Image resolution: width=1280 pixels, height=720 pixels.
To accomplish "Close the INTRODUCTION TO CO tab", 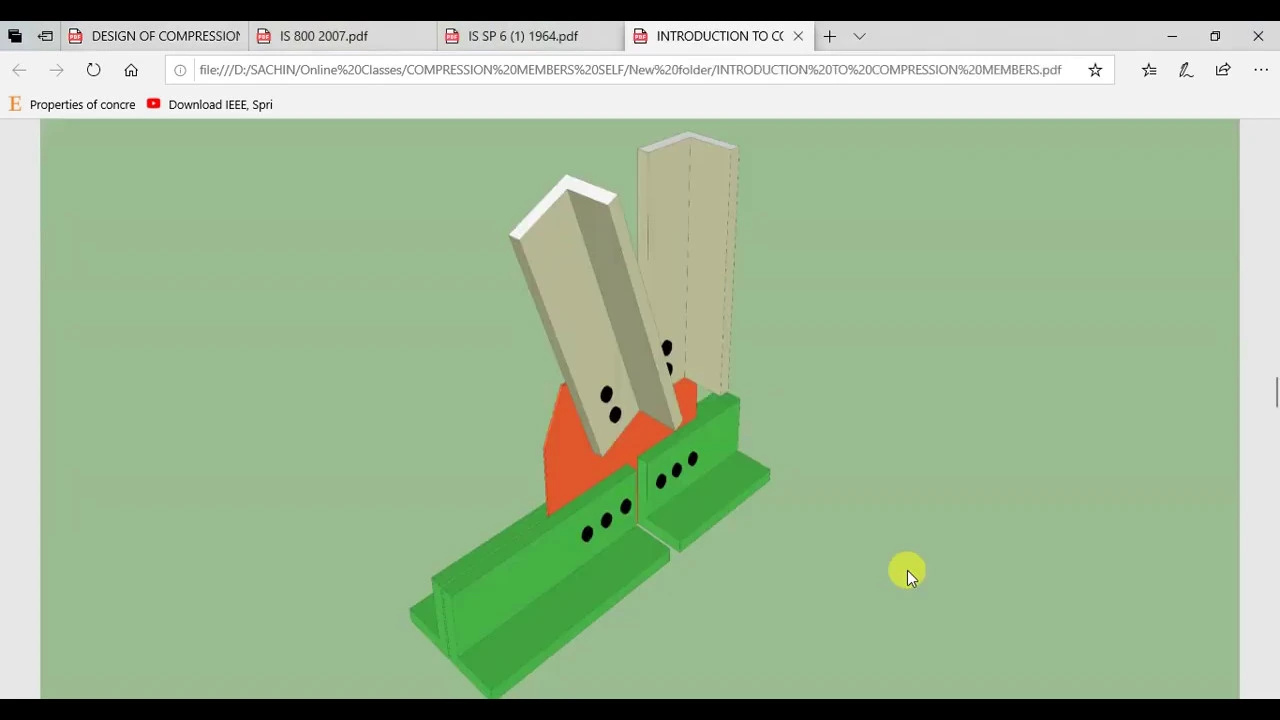I will pyautogui.click(x=798, y=36).
